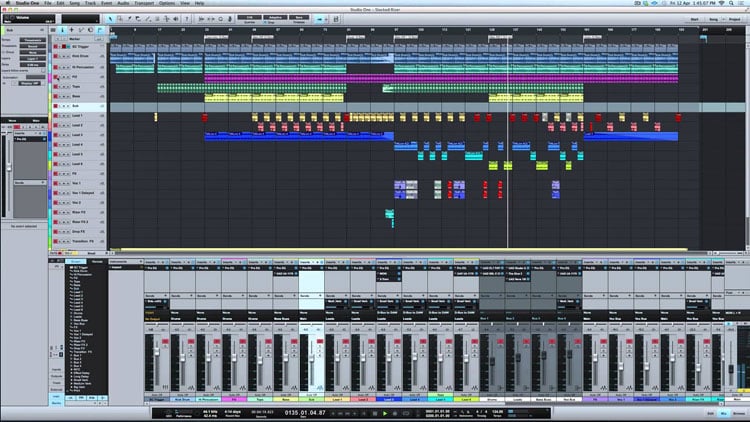The image size is (750, 422).
Task: Click the icon right of Autoscroll button
Action: [x=336, y=19]
